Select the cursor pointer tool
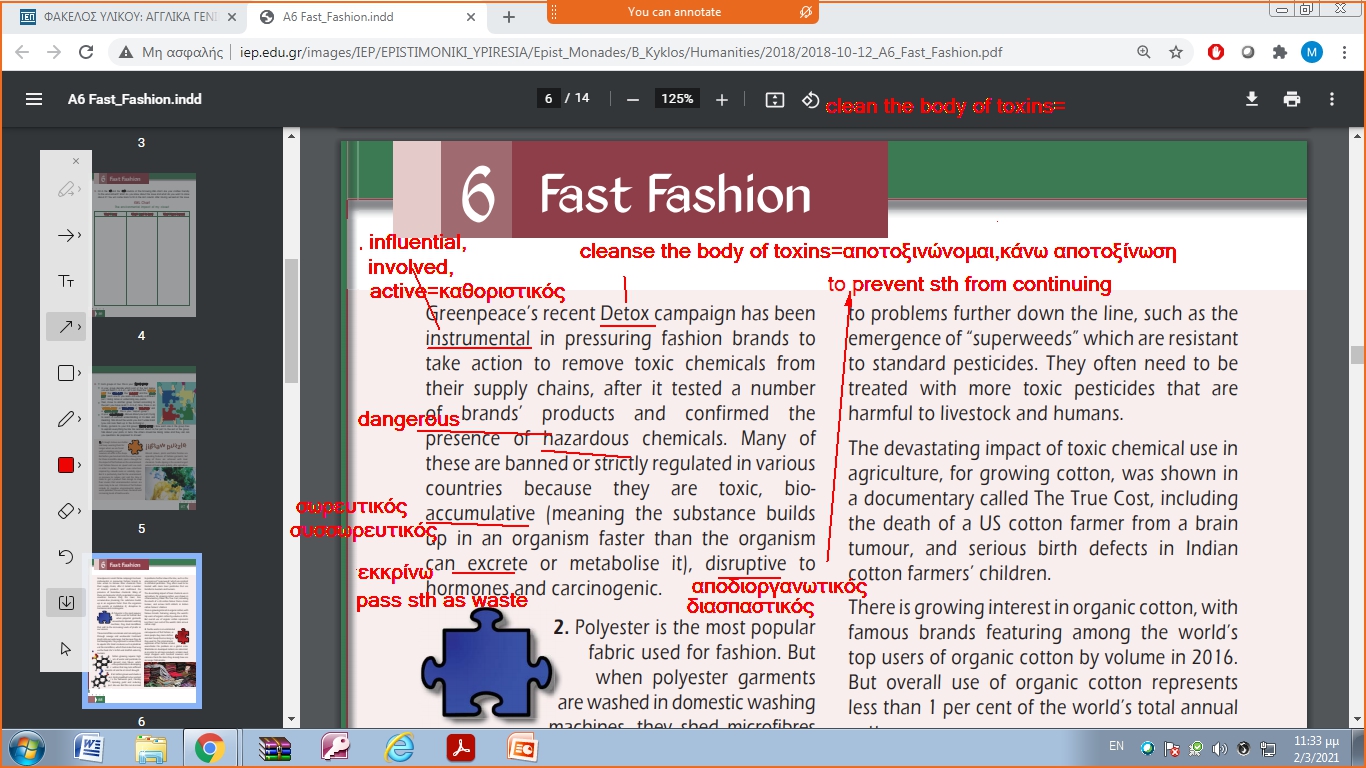Screen dimensions: 1366x768 click(x=66, y=649)
